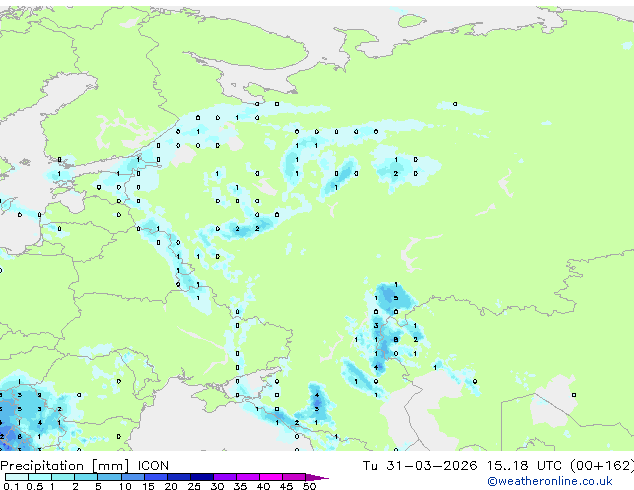Pick the legend swatch between 30 and 35
634x490 pixels.
(225, 477)
